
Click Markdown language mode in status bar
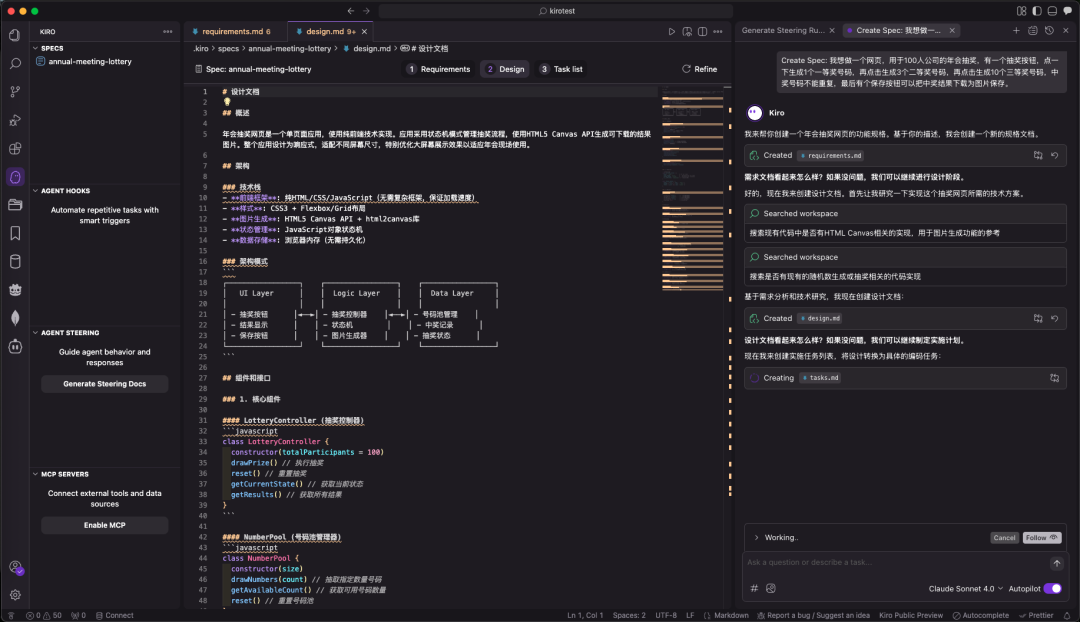coord(731,615)
